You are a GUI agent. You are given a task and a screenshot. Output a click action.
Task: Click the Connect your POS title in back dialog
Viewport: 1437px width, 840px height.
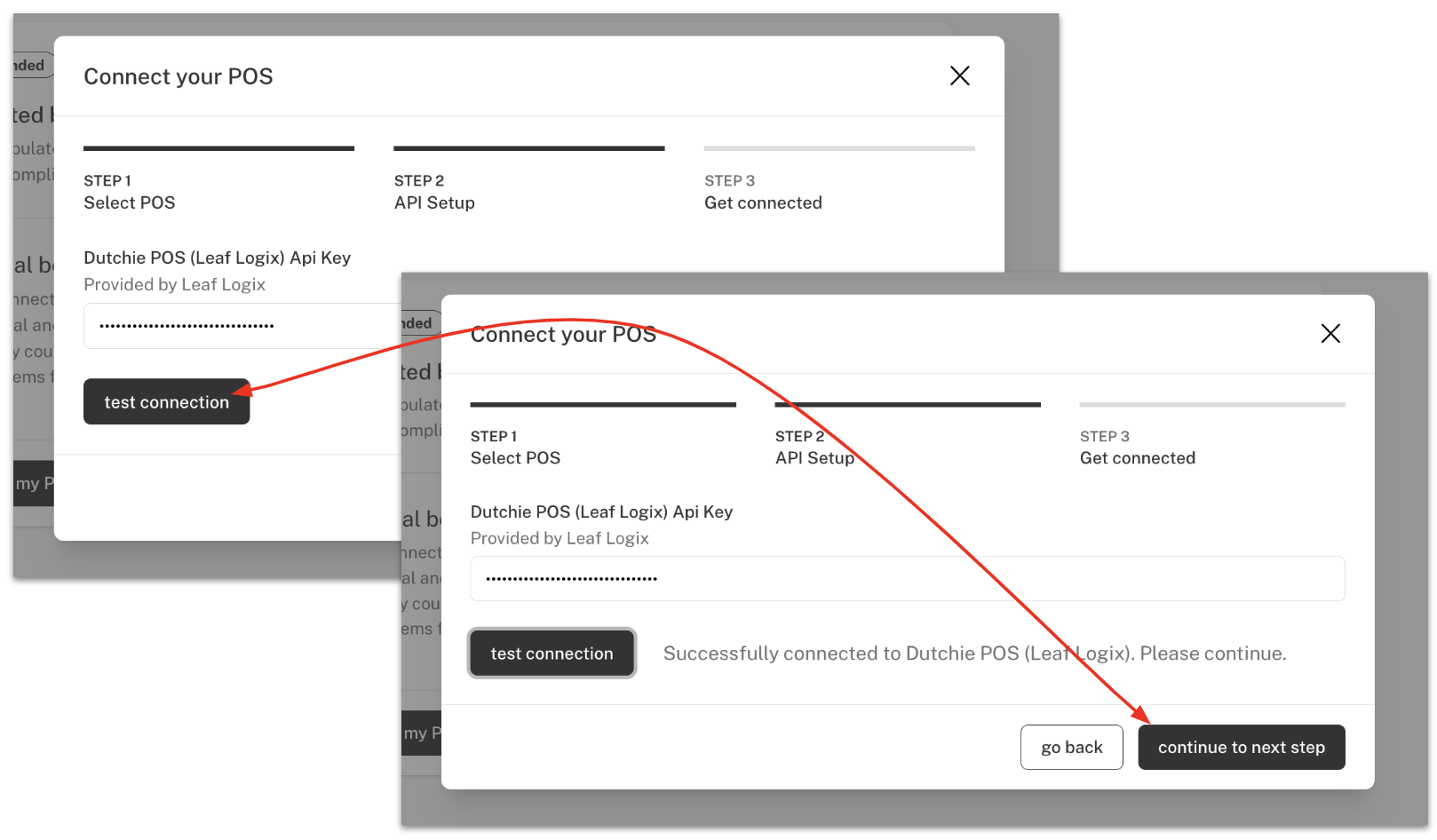[x=179, y=76]
